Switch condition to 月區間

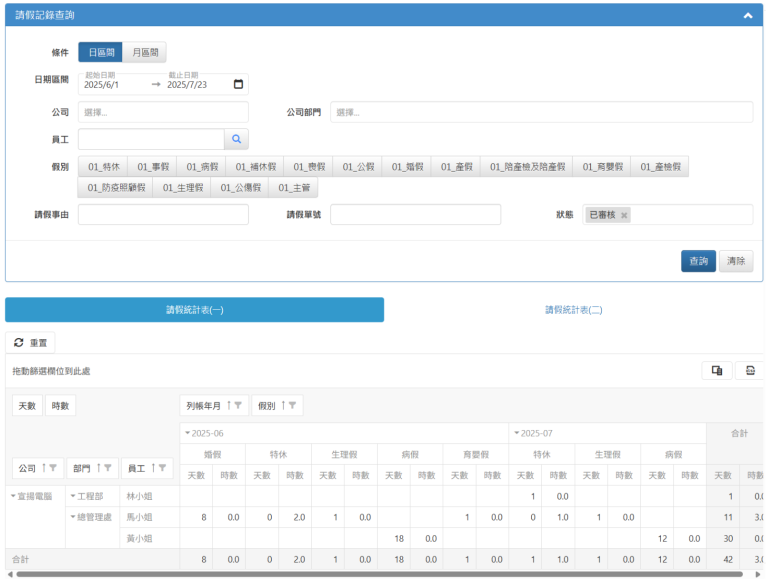[146, 52]
